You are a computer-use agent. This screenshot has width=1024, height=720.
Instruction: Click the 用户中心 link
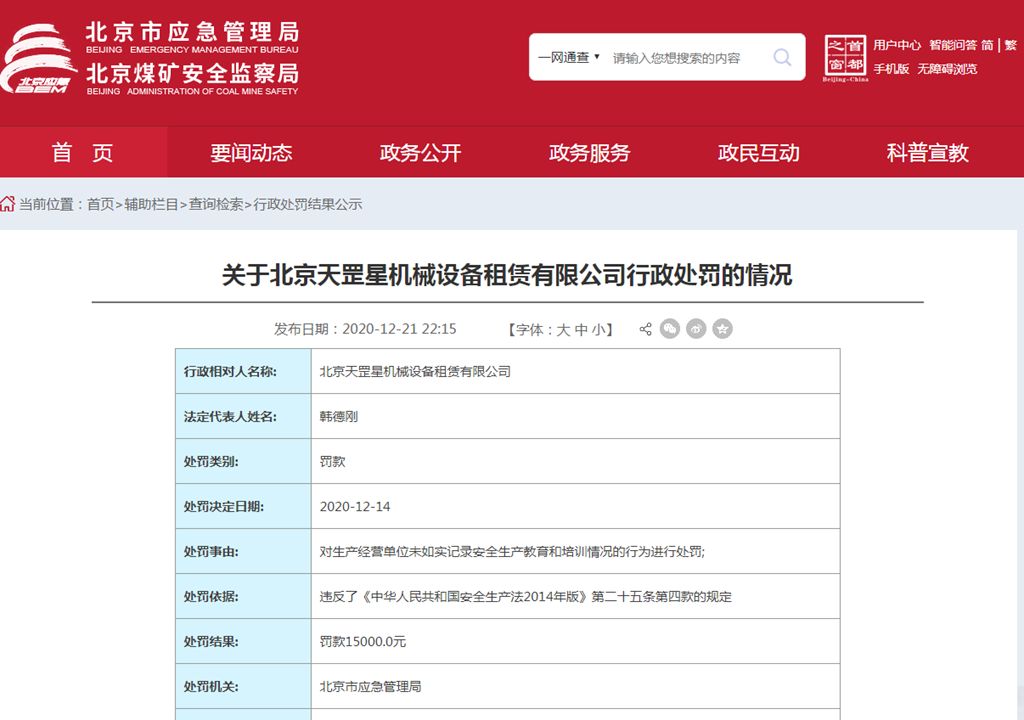click(x=897, y=45)
